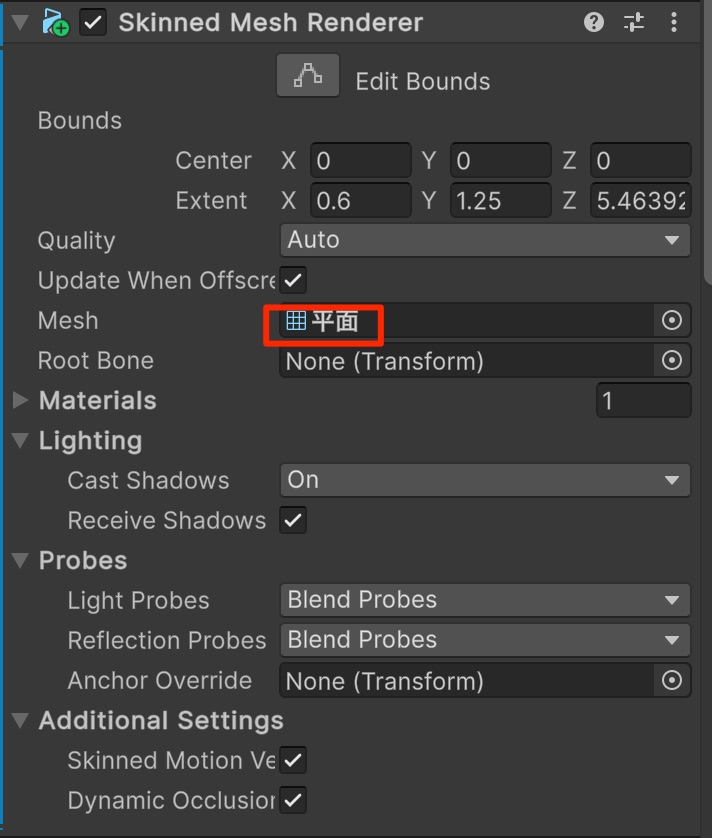Toggle Update When Offscreen checkbox
Viewport: 712px width, 838px height.
click(x=293, y=280)
